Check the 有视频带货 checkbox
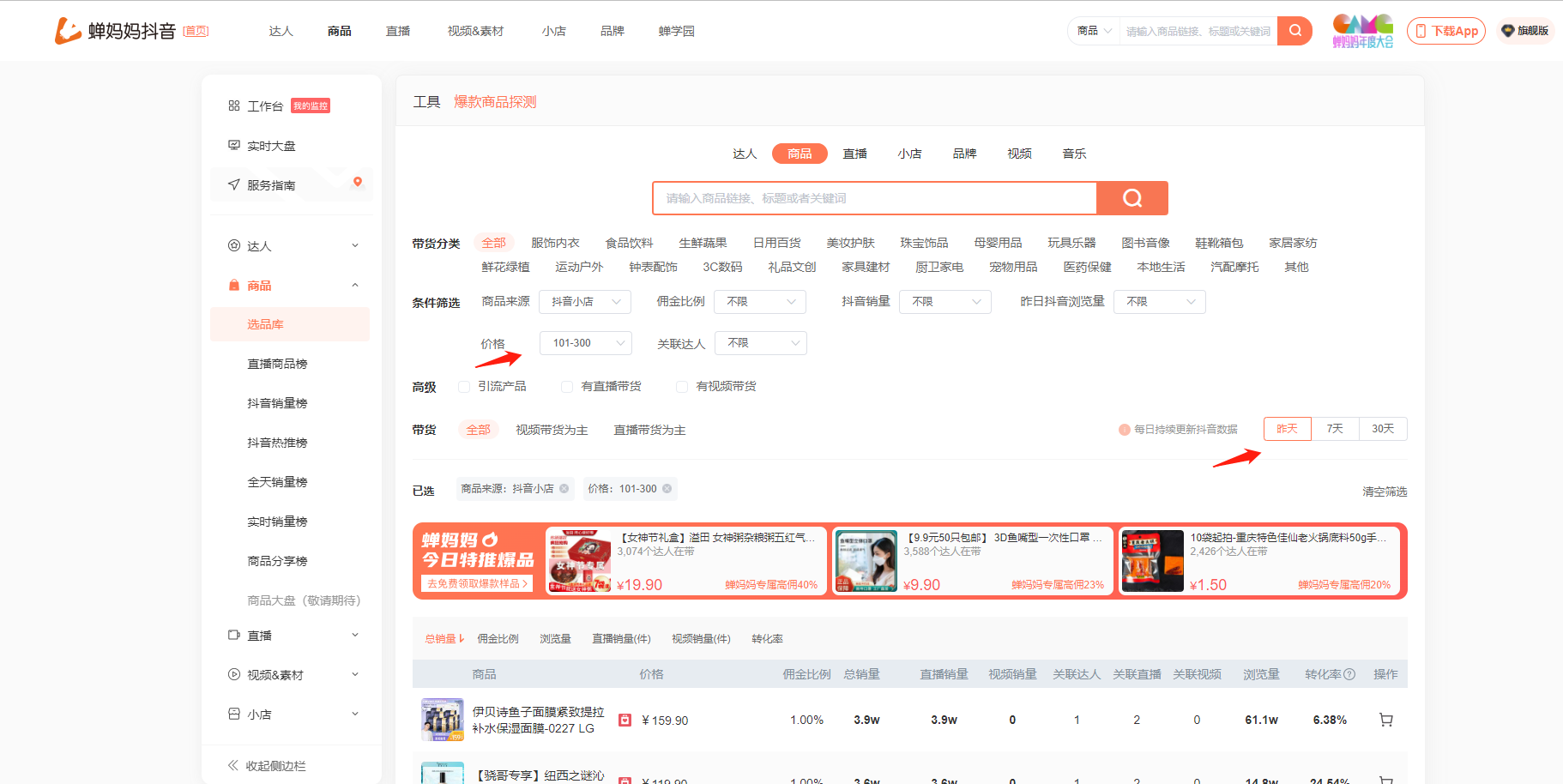The height and width of the screenshot is (784, 1563). [x=682, y=387]
